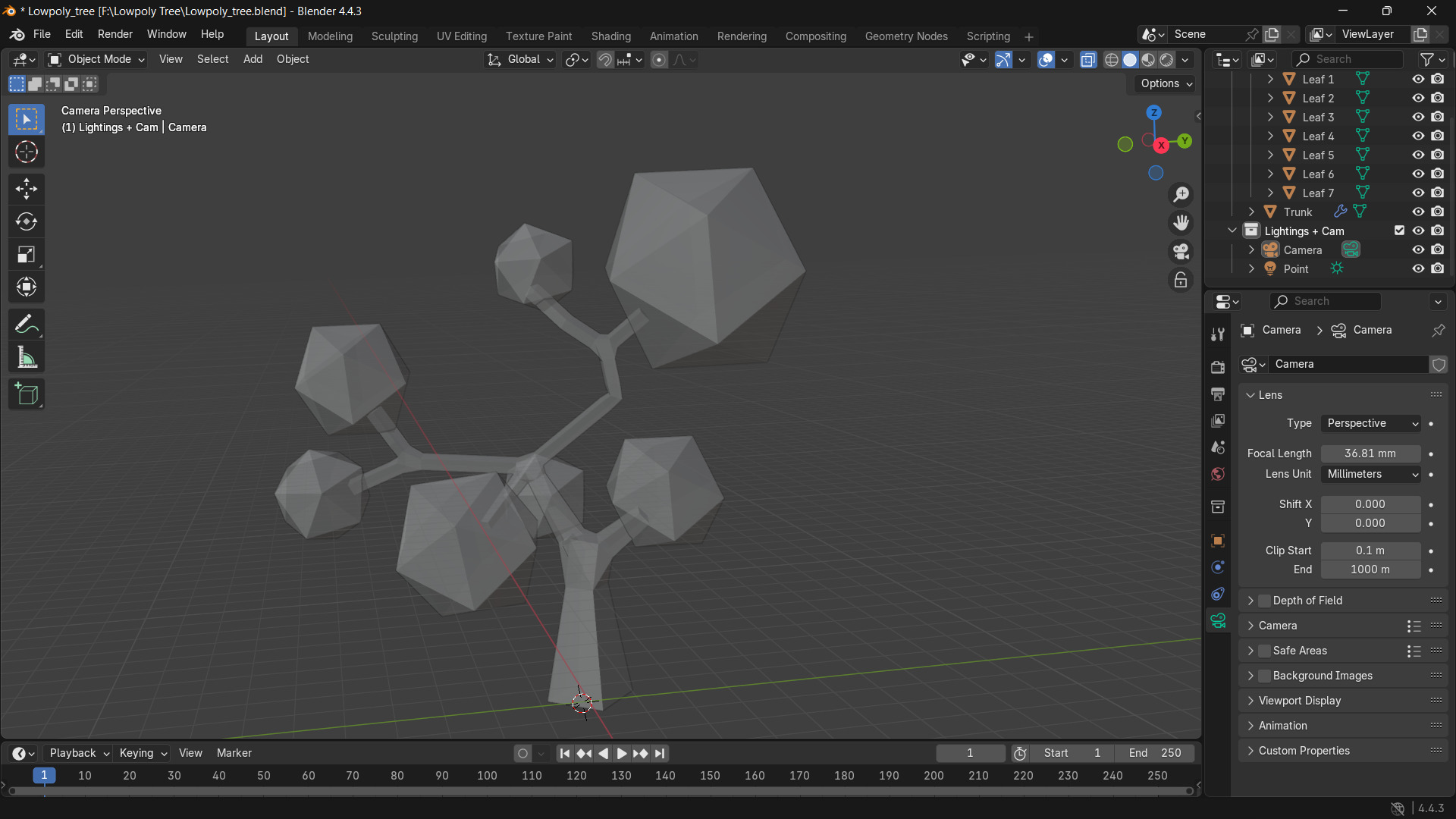Switch to Geometry Nodes workspace tab
1456x819 pixels.
906,36
